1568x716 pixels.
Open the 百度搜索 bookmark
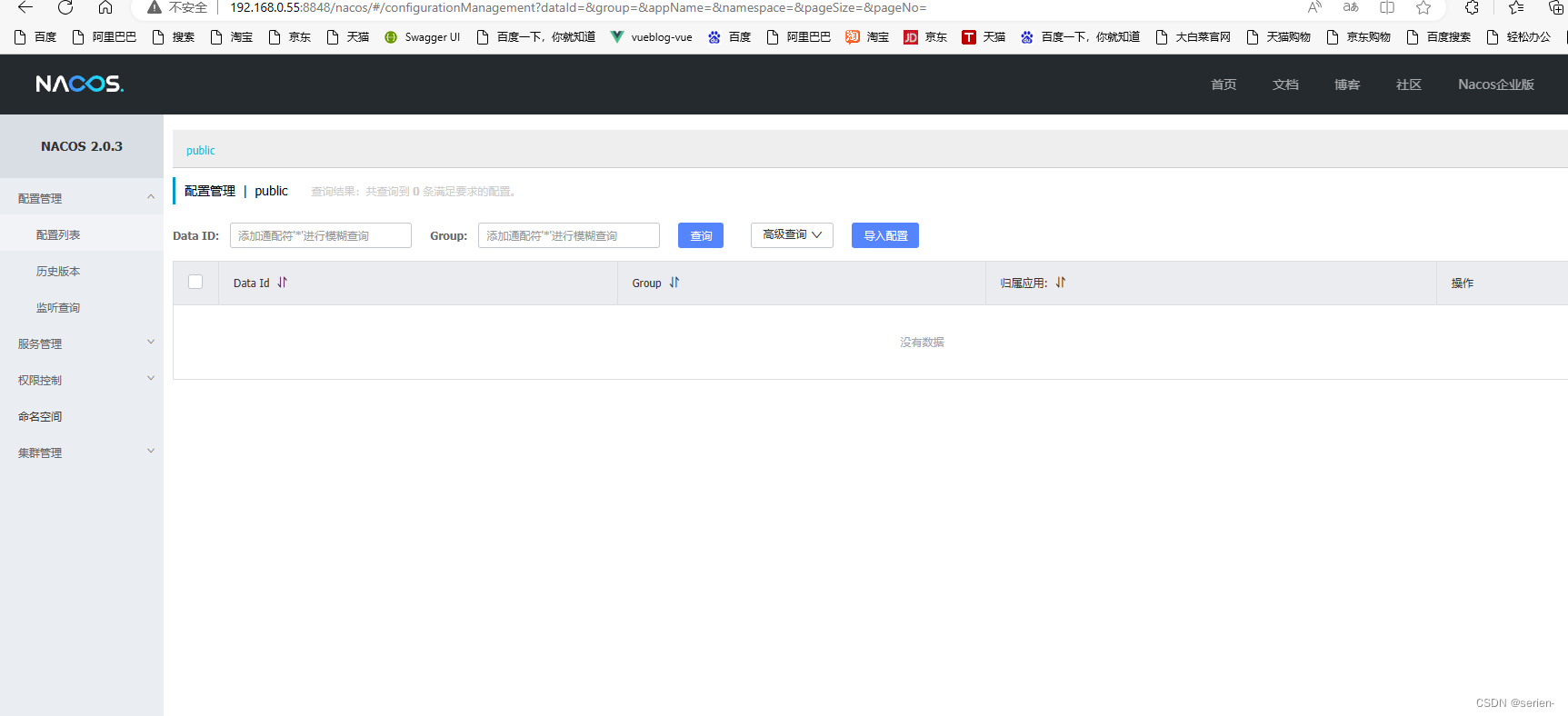point(1438,37)
